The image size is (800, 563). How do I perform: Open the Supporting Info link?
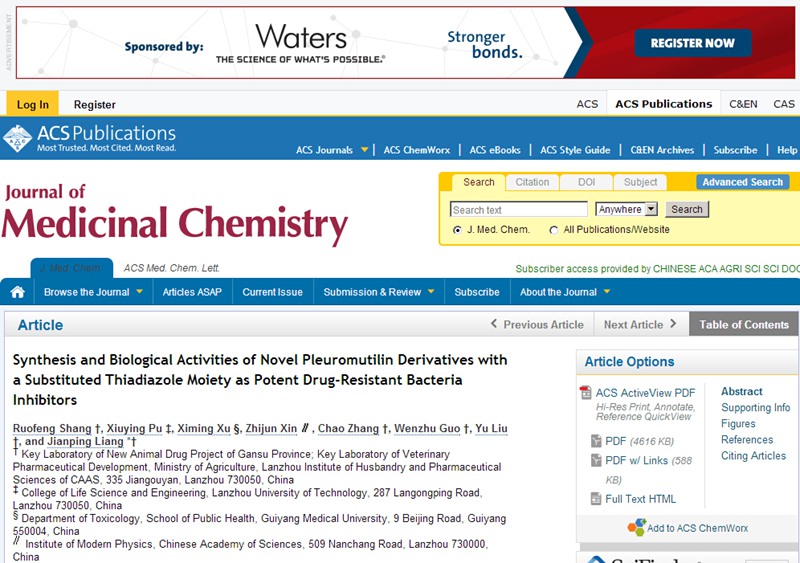[x=756, y=407]
